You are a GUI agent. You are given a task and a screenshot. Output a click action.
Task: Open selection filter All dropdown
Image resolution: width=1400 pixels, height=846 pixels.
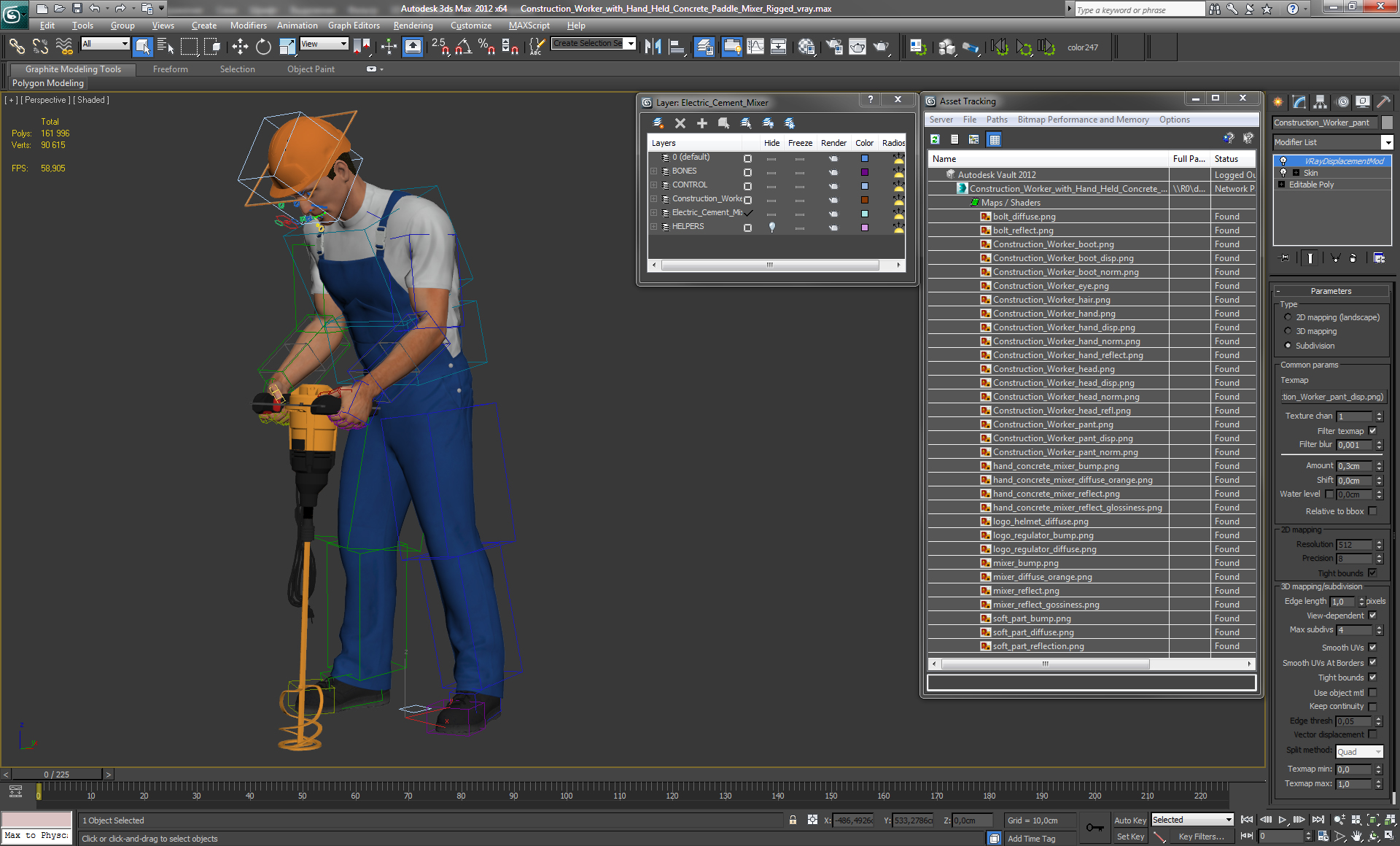click(105, 44)
